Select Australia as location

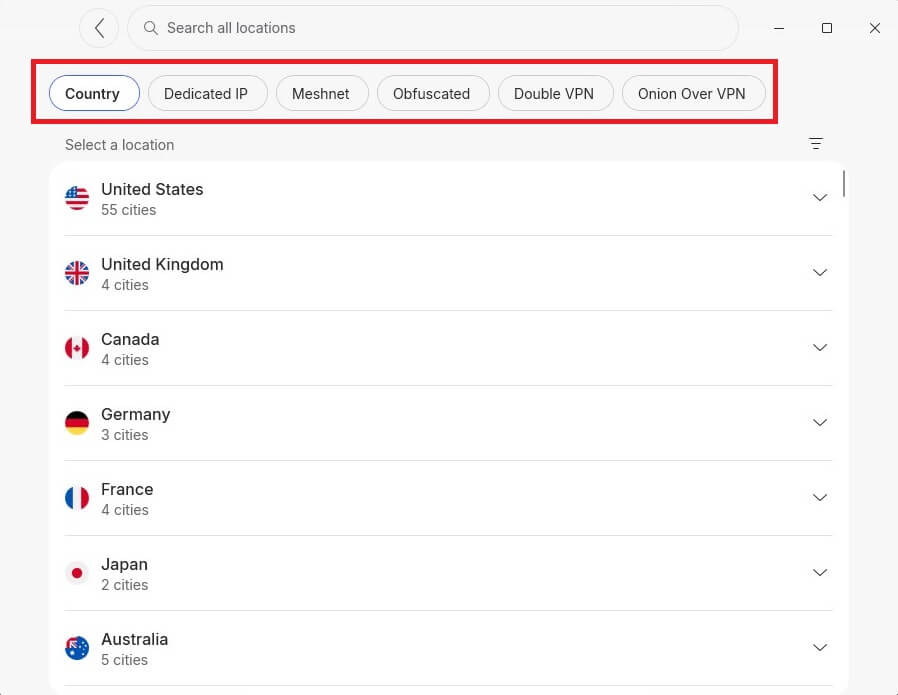point(448,649)
